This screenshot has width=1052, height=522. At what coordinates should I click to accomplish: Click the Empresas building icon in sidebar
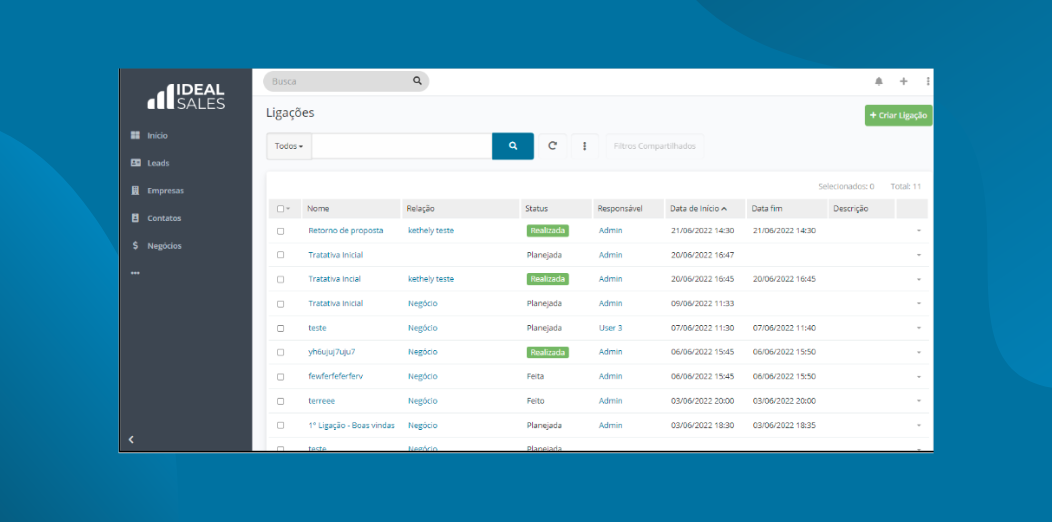click(x=135, y=191)
